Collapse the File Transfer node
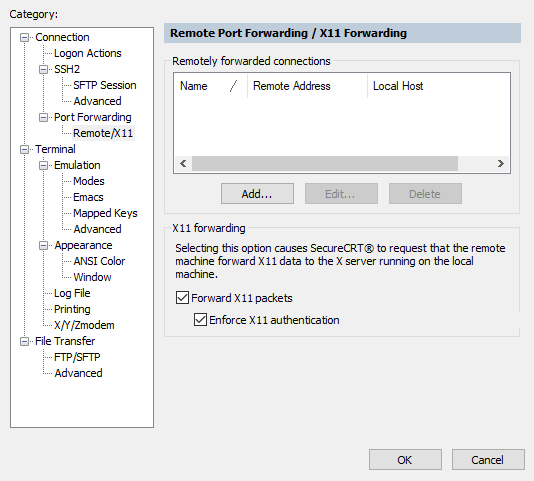Screen dimensions: 534x481 [25, 341]
